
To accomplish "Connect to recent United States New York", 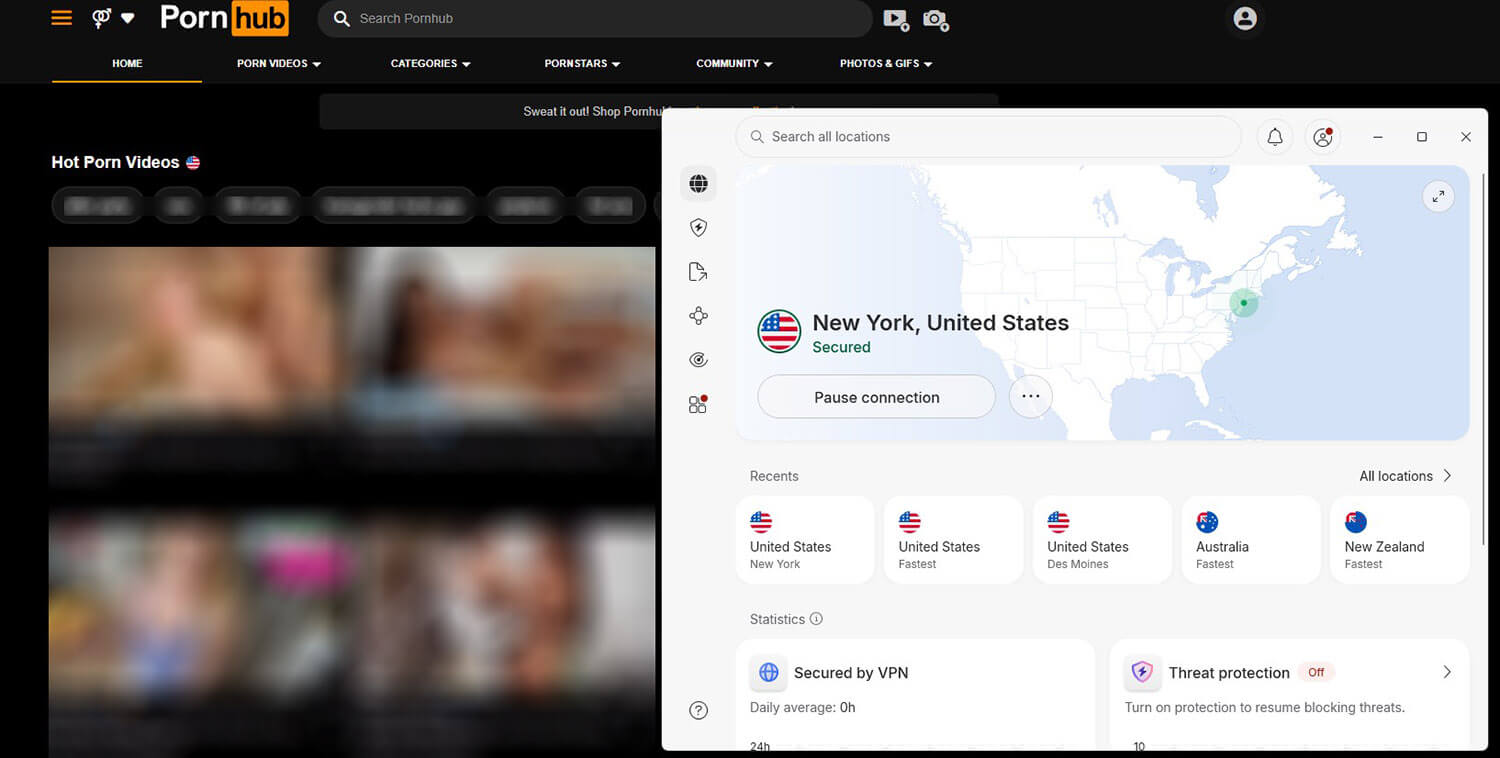I will (x=805, y=540).
